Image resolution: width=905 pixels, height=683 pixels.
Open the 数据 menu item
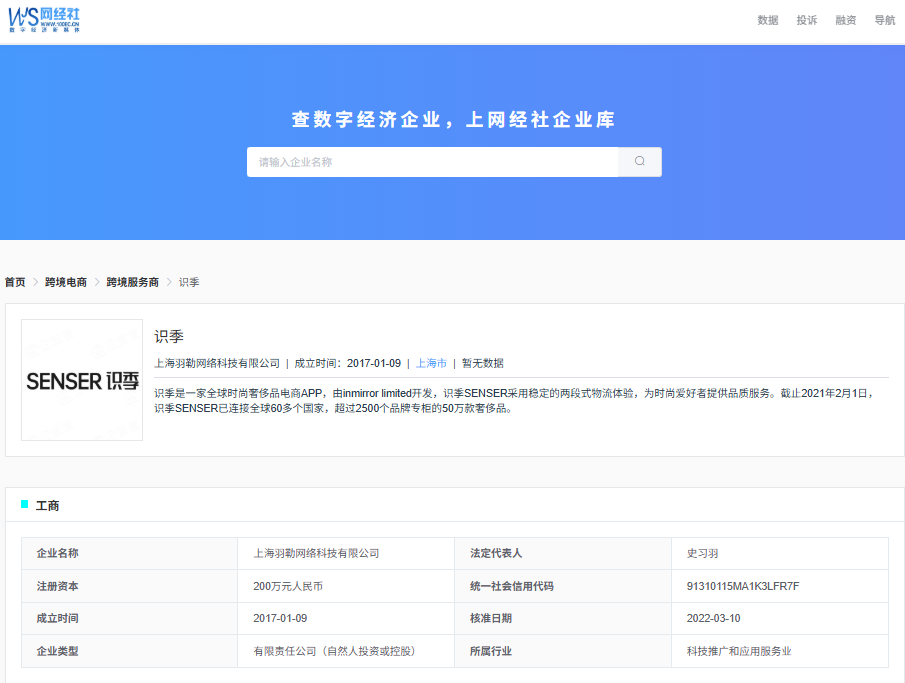coord(768,20)
